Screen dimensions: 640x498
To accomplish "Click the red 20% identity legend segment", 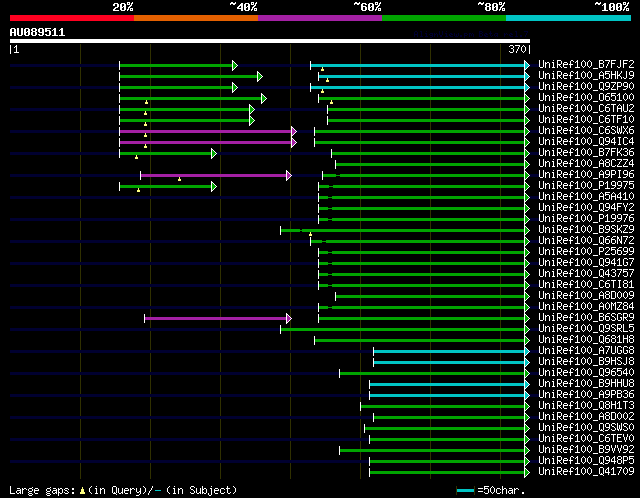I will pos(72,18).
